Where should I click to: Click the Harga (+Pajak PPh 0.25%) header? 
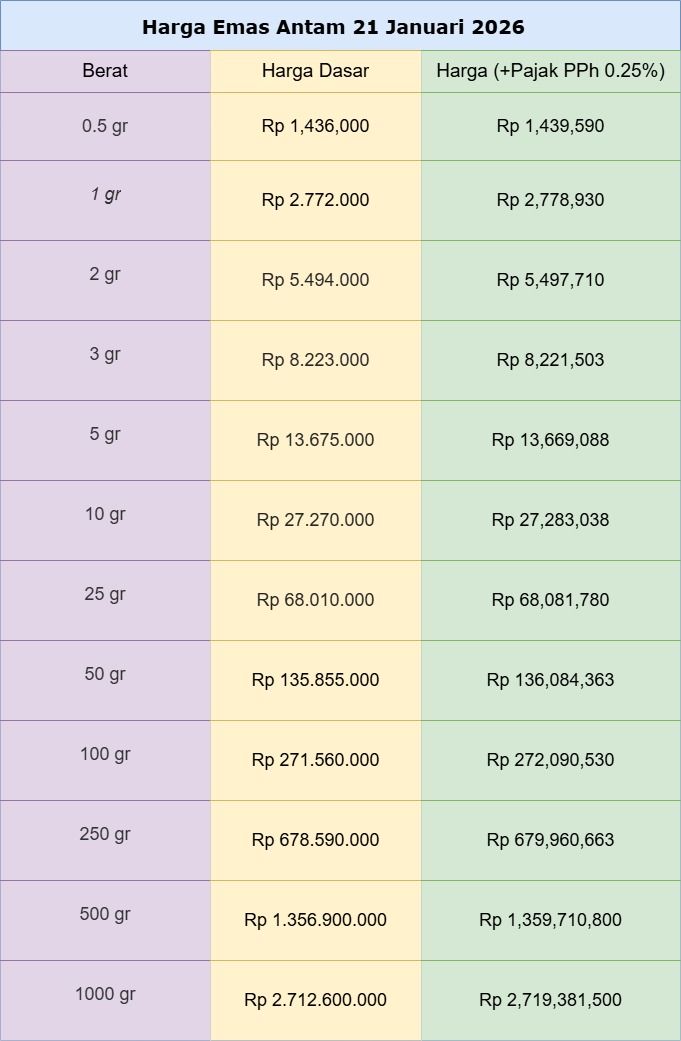[x=550, y=70]
